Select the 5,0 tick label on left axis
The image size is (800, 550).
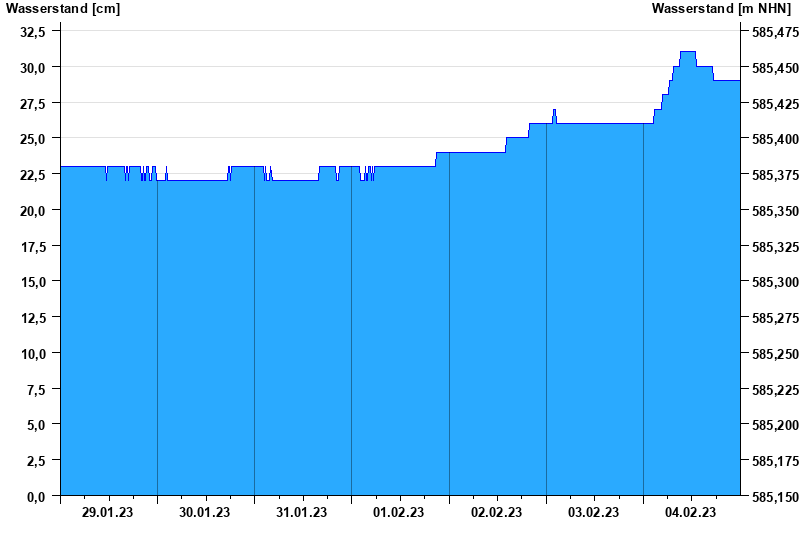tap(36, 424)
